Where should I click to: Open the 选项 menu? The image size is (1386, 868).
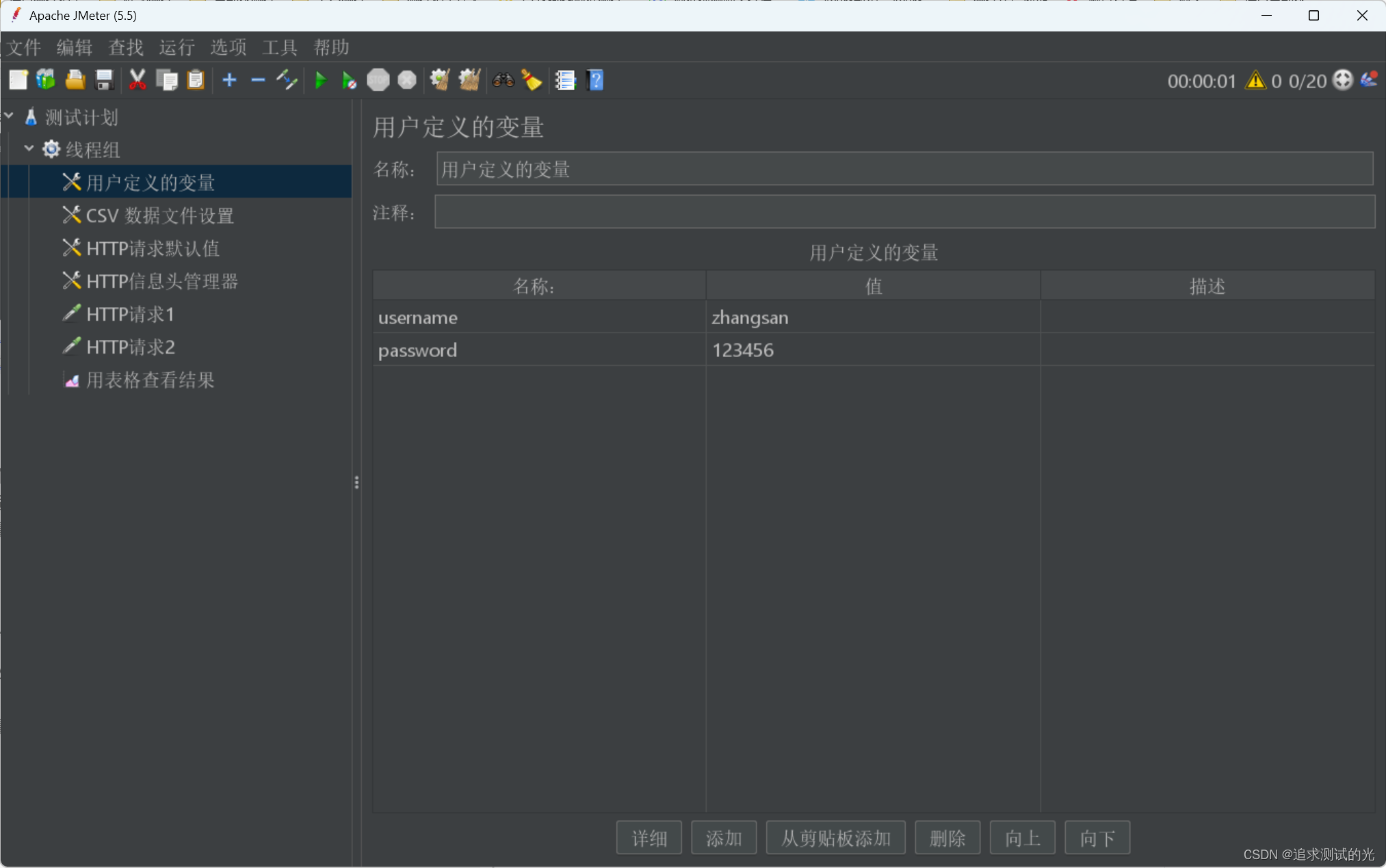pos(228,47)
